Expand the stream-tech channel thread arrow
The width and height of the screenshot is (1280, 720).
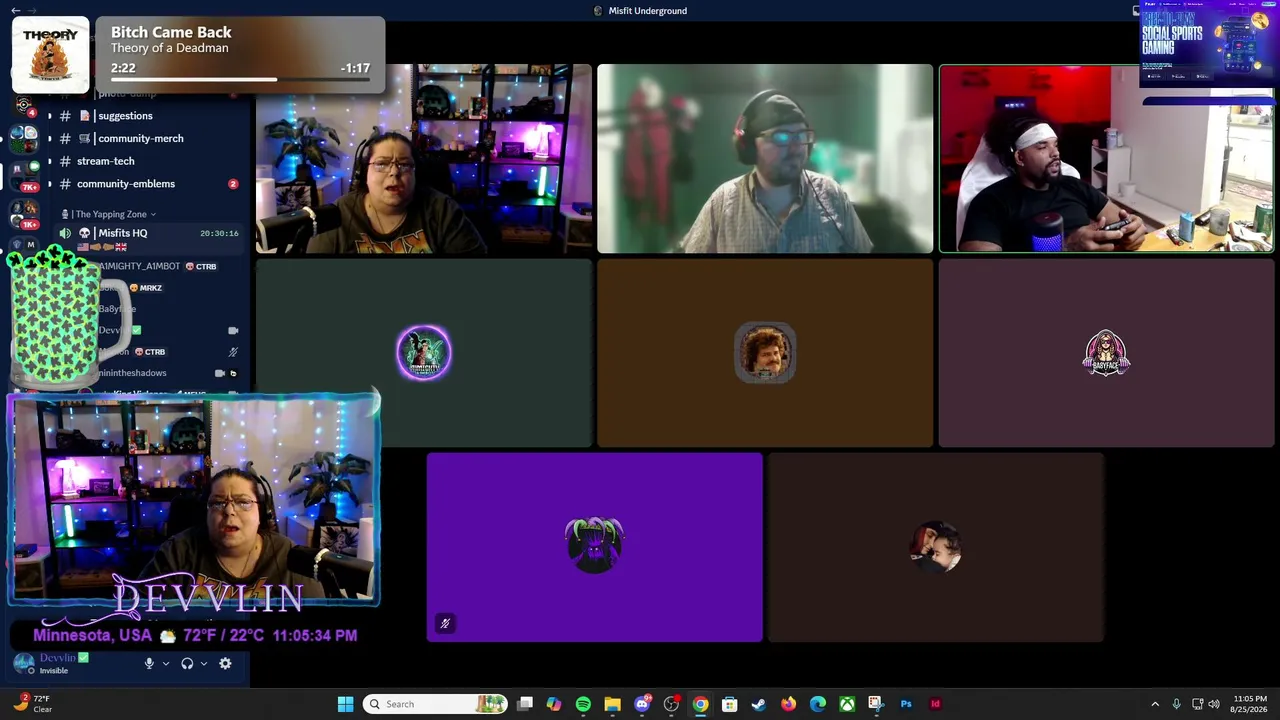pyautogui.click(x=50, y=161)
